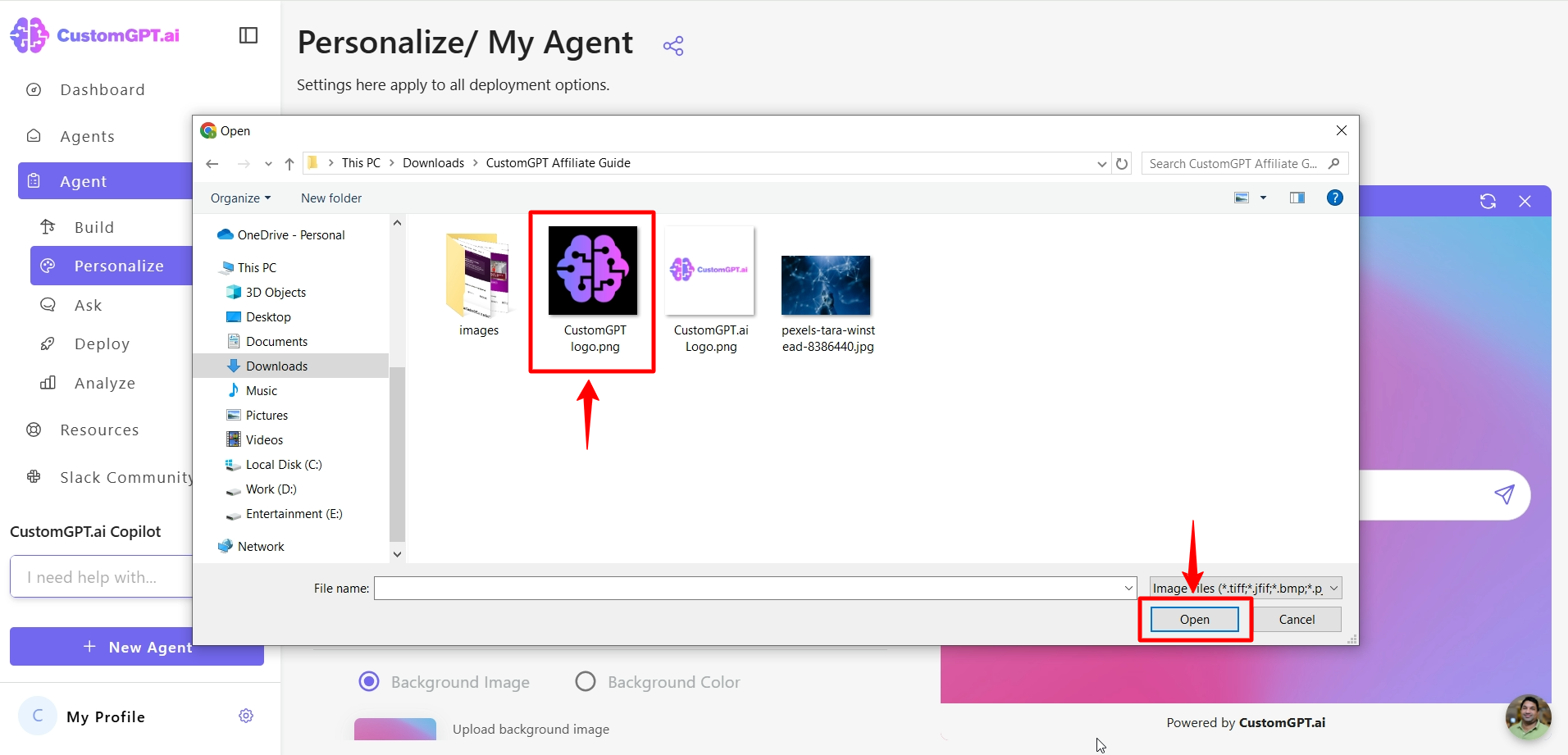1568x755 pixels.
Task: Select pexels-tara-winstead-8386440.jpg file
Action: [x=827, y=304]
